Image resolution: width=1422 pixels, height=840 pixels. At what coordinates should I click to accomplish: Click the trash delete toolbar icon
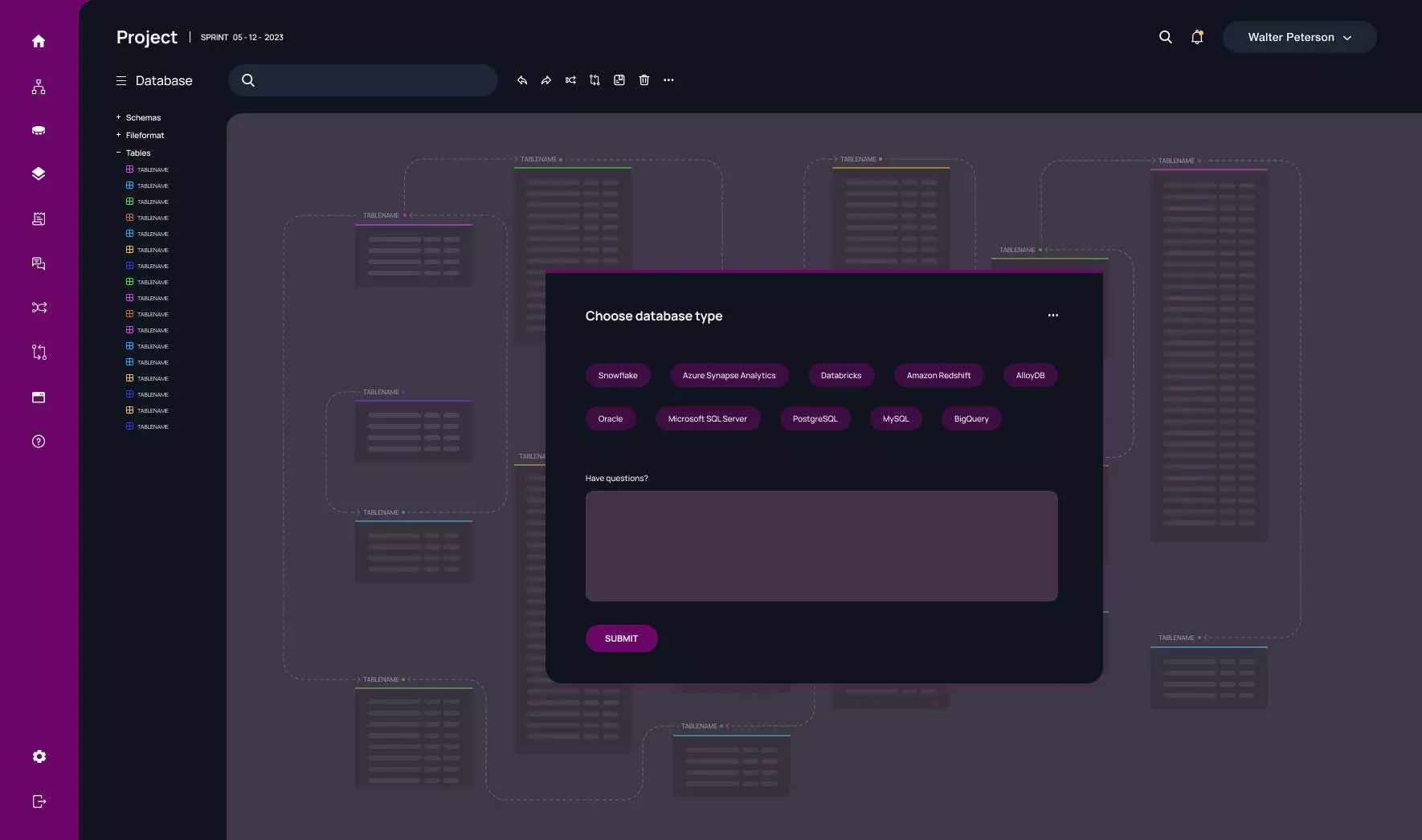[x=644, y=80]
